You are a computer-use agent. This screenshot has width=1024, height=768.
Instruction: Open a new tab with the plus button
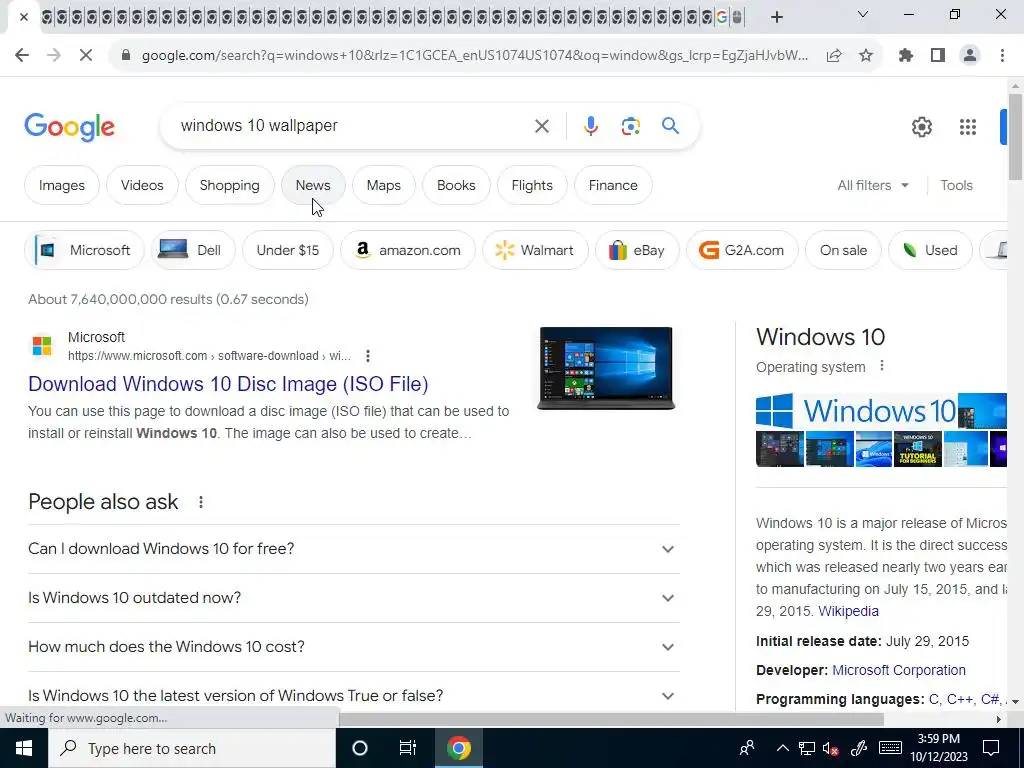click(776, 17)
